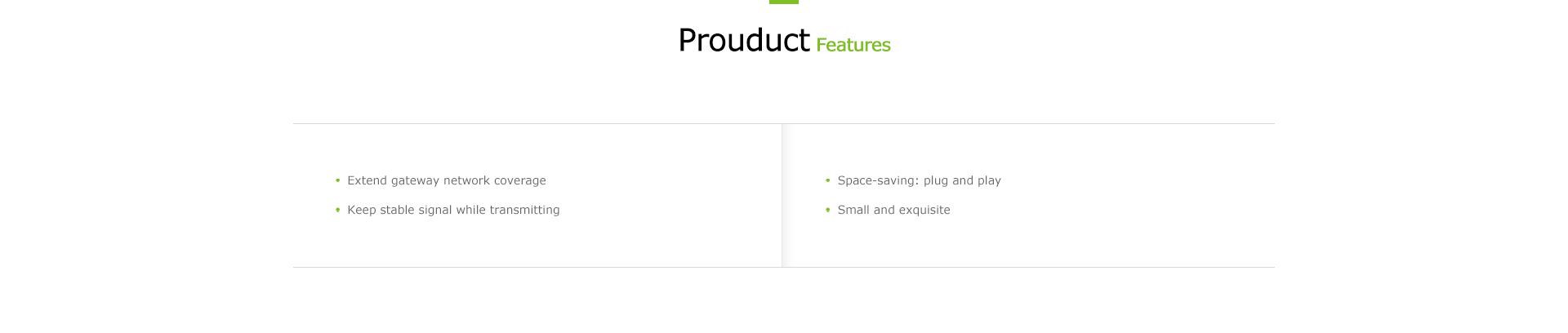Image resolution: width=1568 pixels, height=333 pixels.
Task: Click the Small and exquisite item
Action: point(894,210)
